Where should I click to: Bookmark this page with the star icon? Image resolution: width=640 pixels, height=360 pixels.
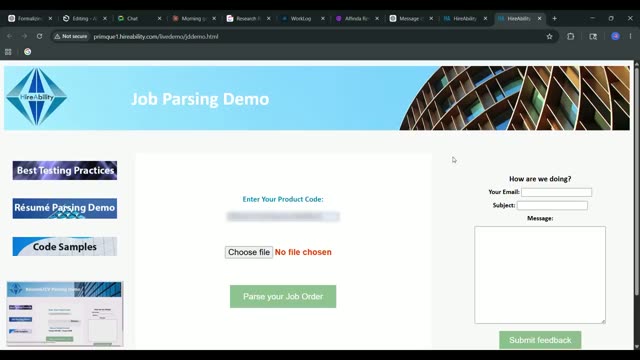pyautogui.click(x=549, y=36)
